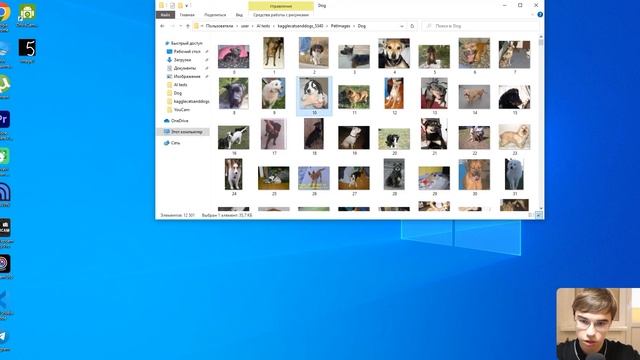Open the Вид ribbon tab
The height and width of the screenshot is (360, 640).
(239, 15)
